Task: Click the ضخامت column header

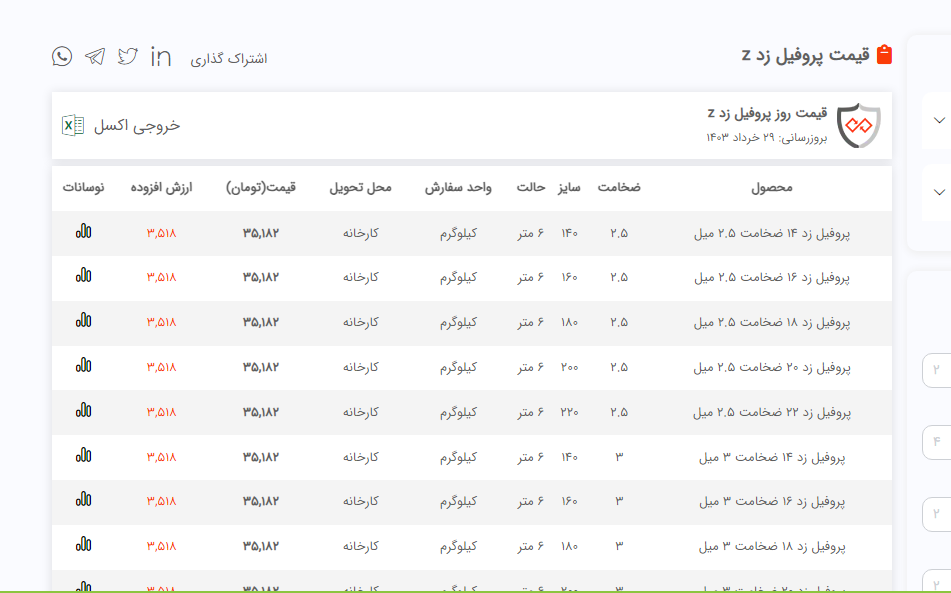Action: point(619,188)
